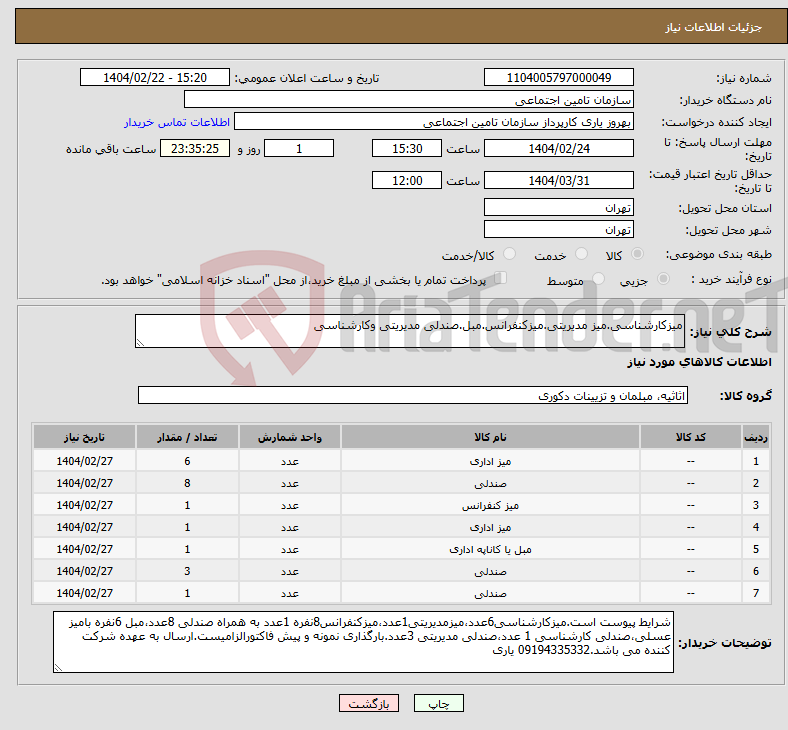The image size is (788, 730).
Task: Click the price validity time 12:00
Action: pos(407,180)
